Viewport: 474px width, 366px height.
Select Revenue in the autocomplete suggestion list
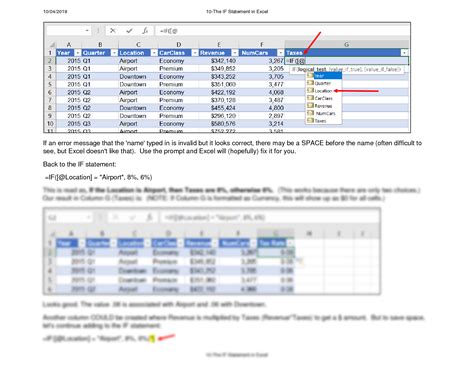coord(324,106)
